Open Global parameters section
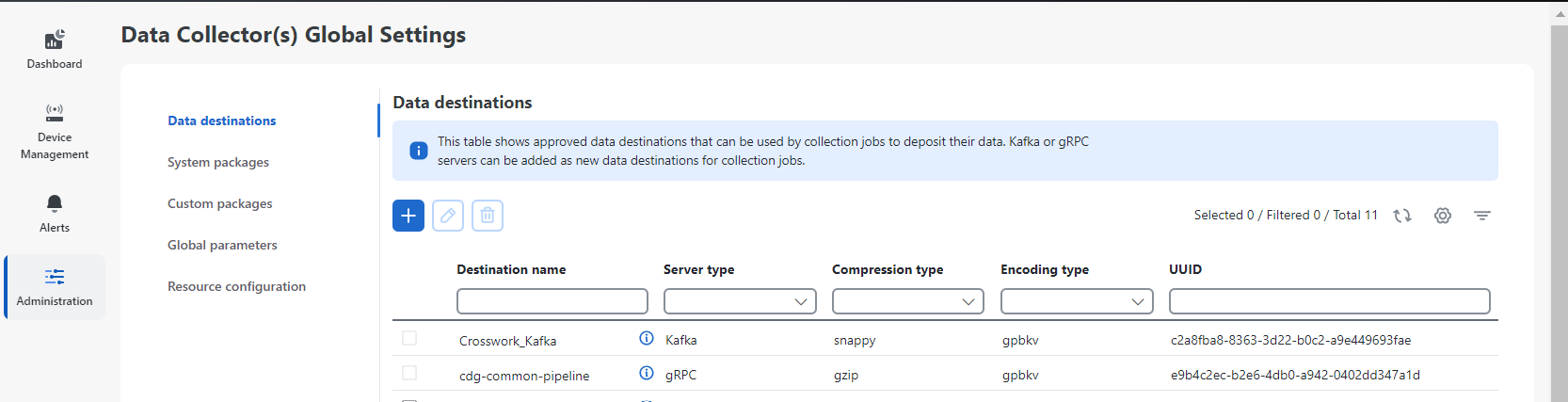This screenshot has width=1568, height=402. [222, 245]
